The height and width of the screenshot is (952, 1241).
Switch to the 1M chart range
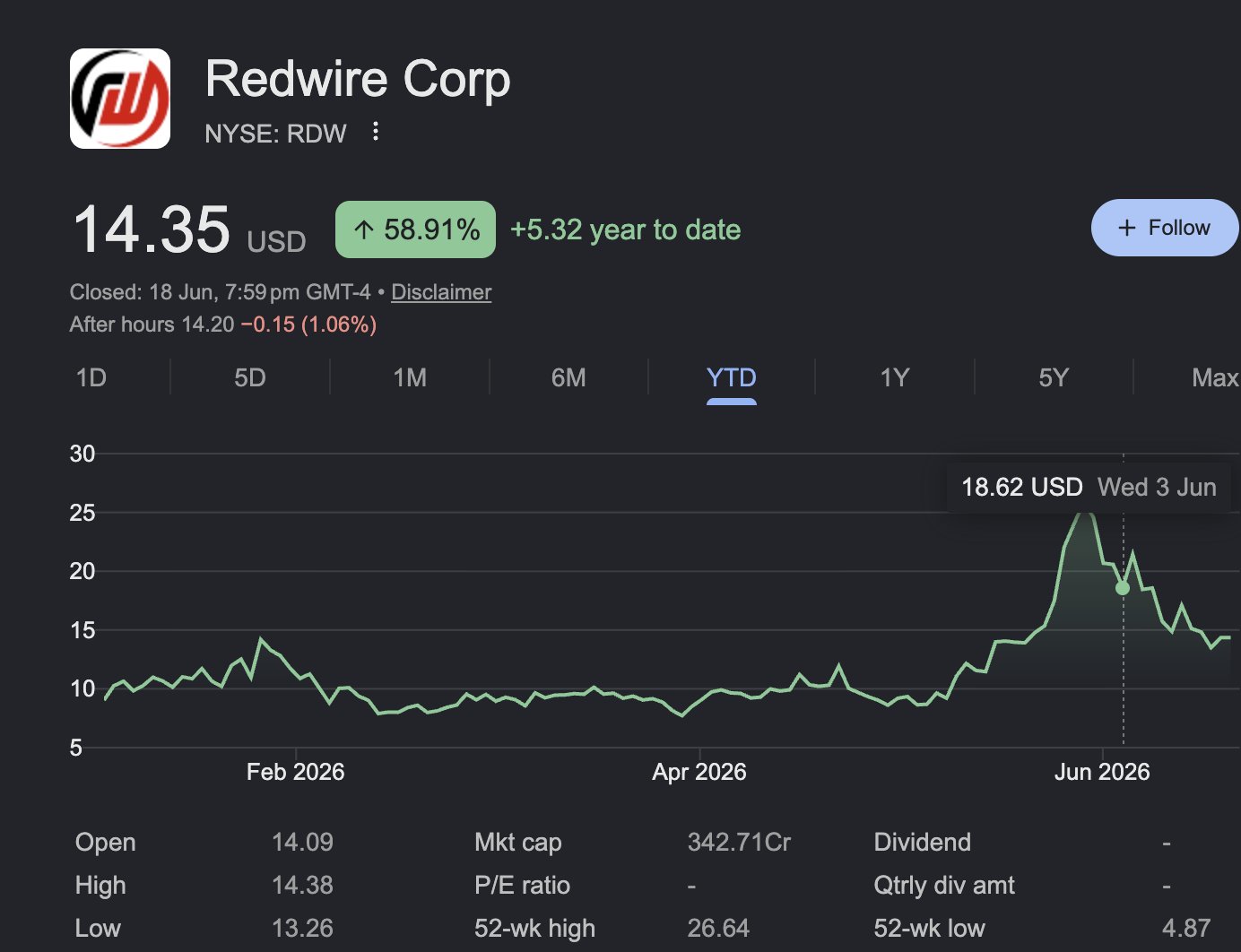410,377
